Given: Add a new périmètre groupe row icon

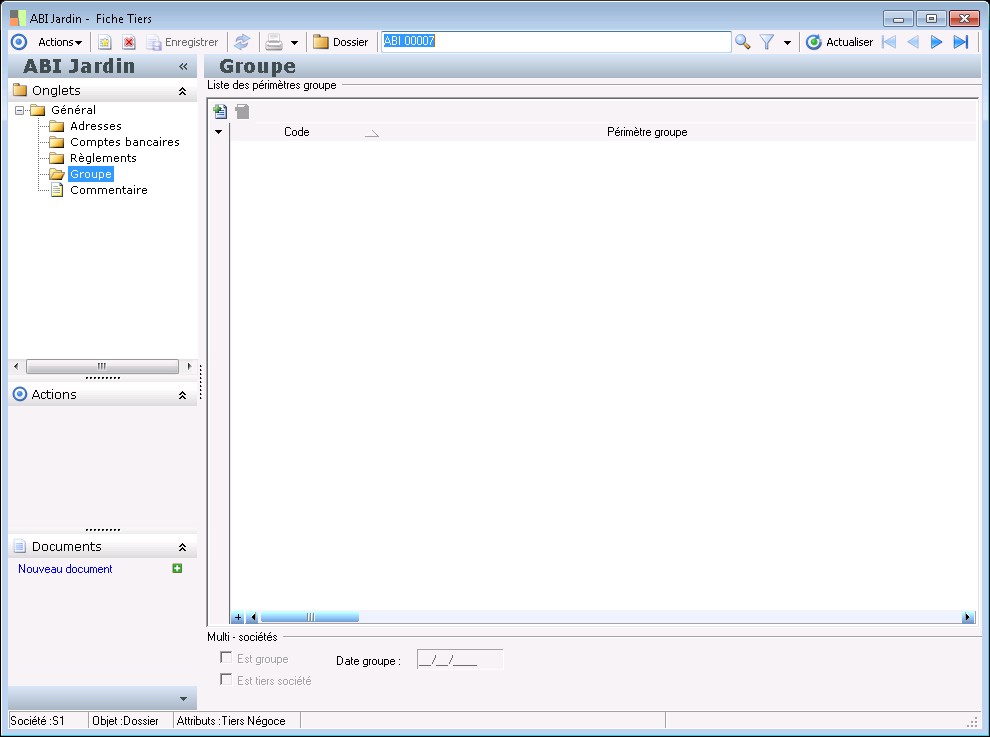Looking at the screenshot, I should (220, 112).
